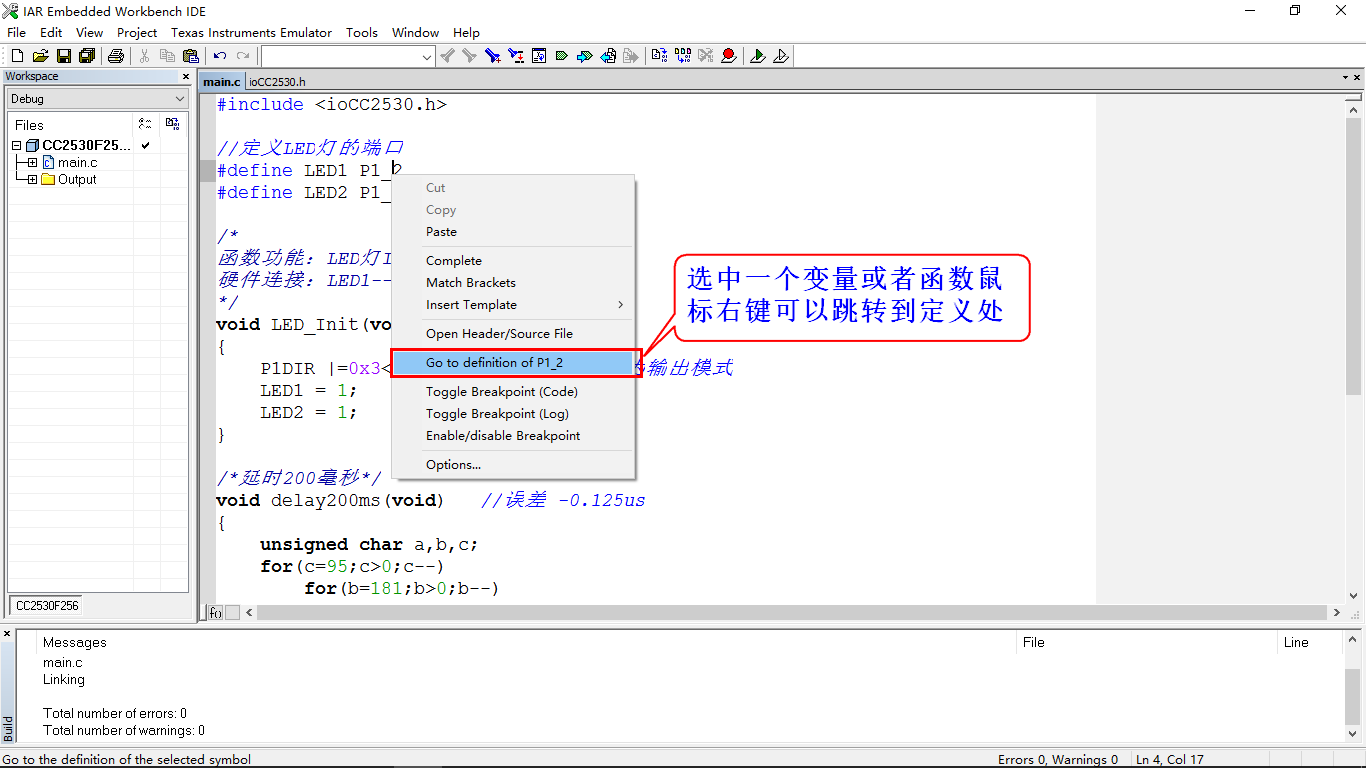Open the Window menu
The width and height of the screenshot is (1366, 768).
[415, 32]
